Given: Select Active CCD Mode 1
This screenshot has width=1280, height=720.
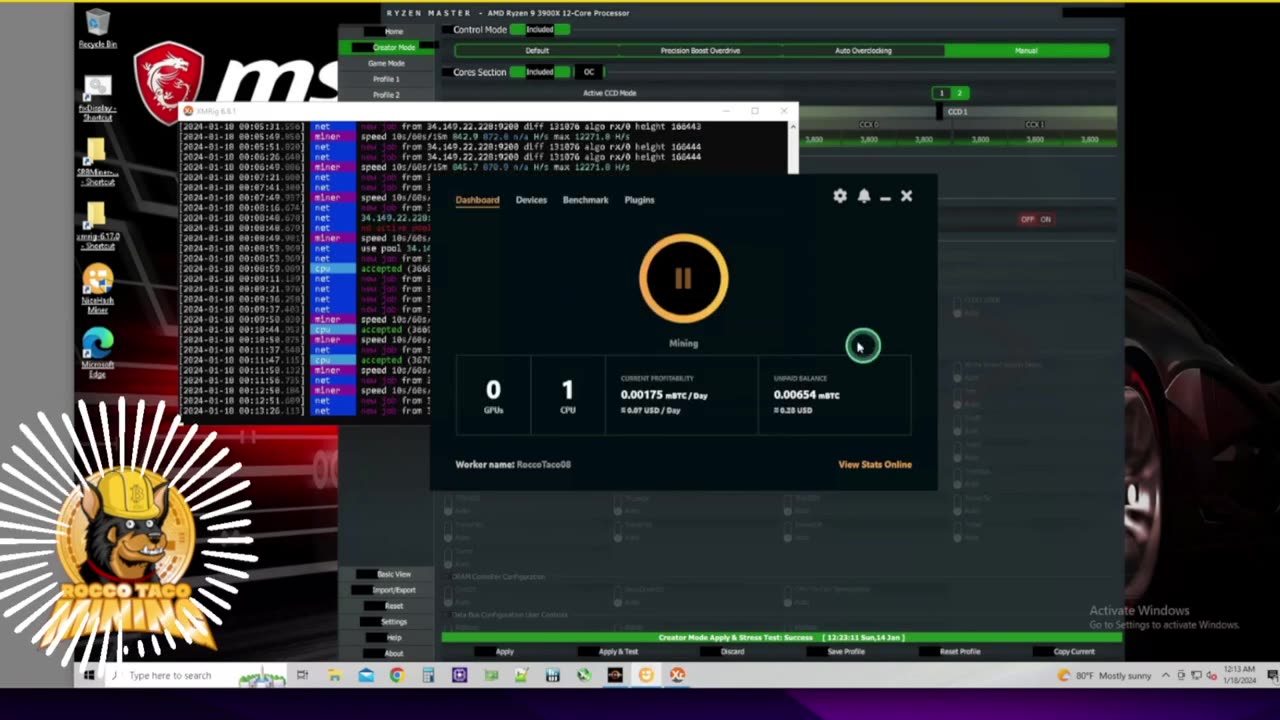Looking at the screenshot, I should coord(941,93).
